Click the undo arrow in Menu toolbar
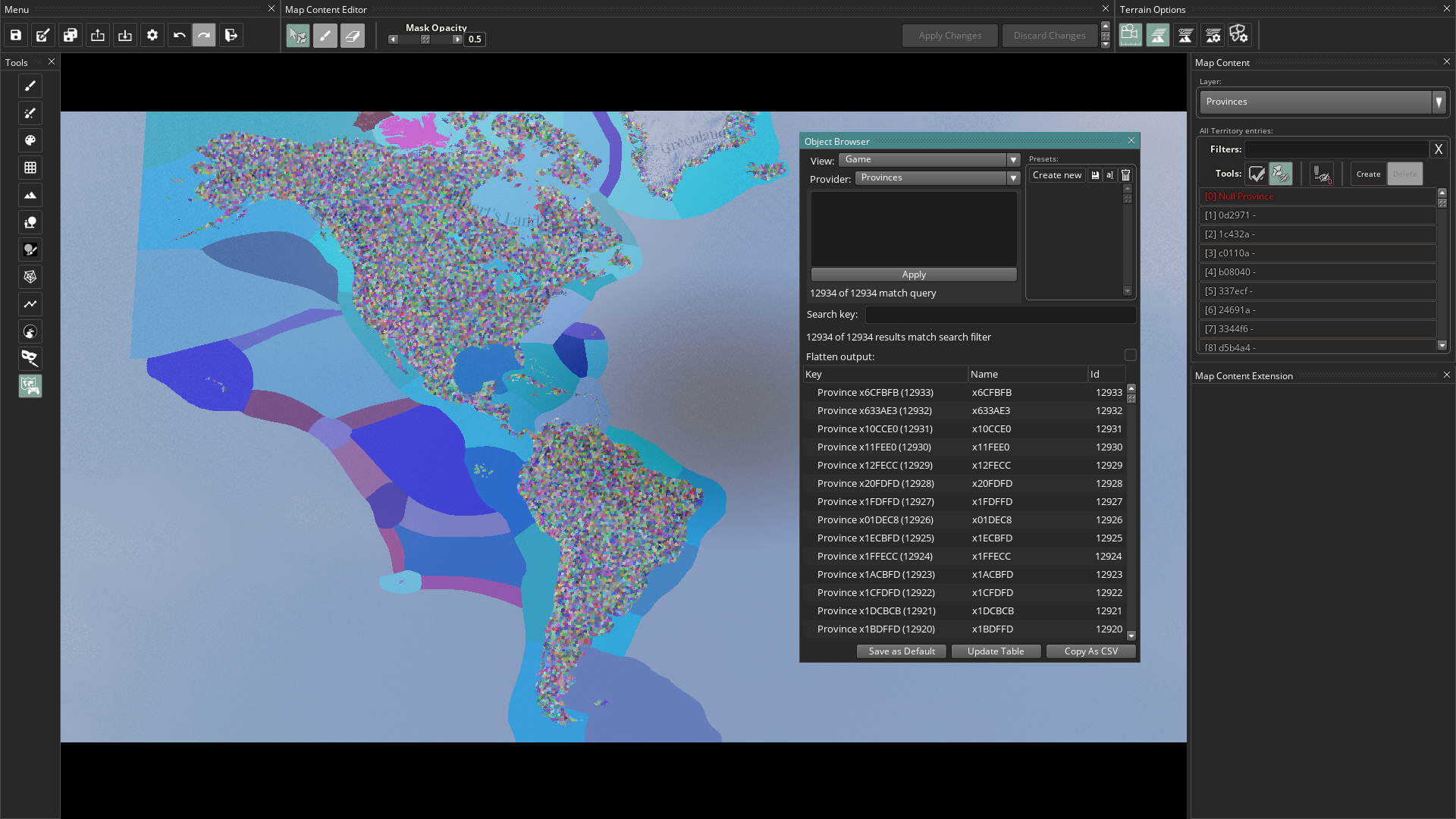This screenshot has height=819, width=1456. (180, 36)
